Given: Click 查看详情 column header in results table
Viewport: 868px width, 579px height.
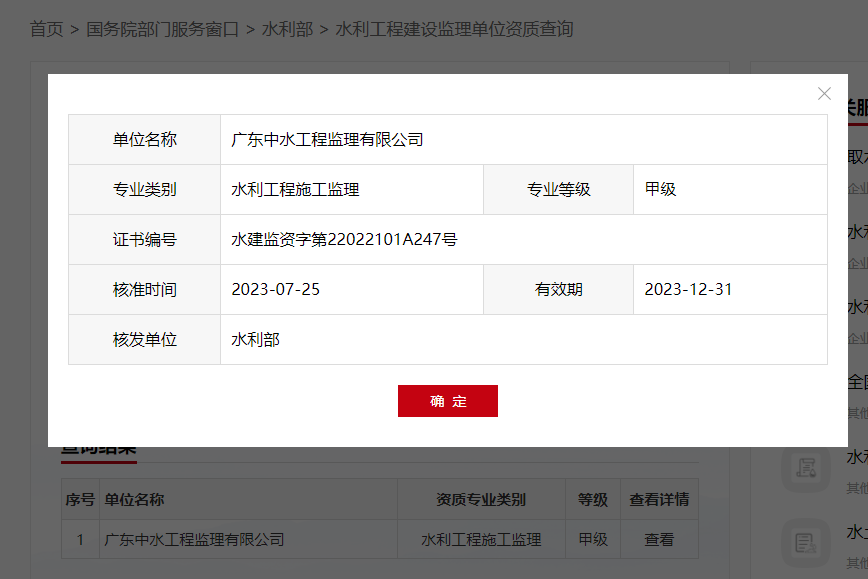Looking at the screenshot, I should 659,500.
